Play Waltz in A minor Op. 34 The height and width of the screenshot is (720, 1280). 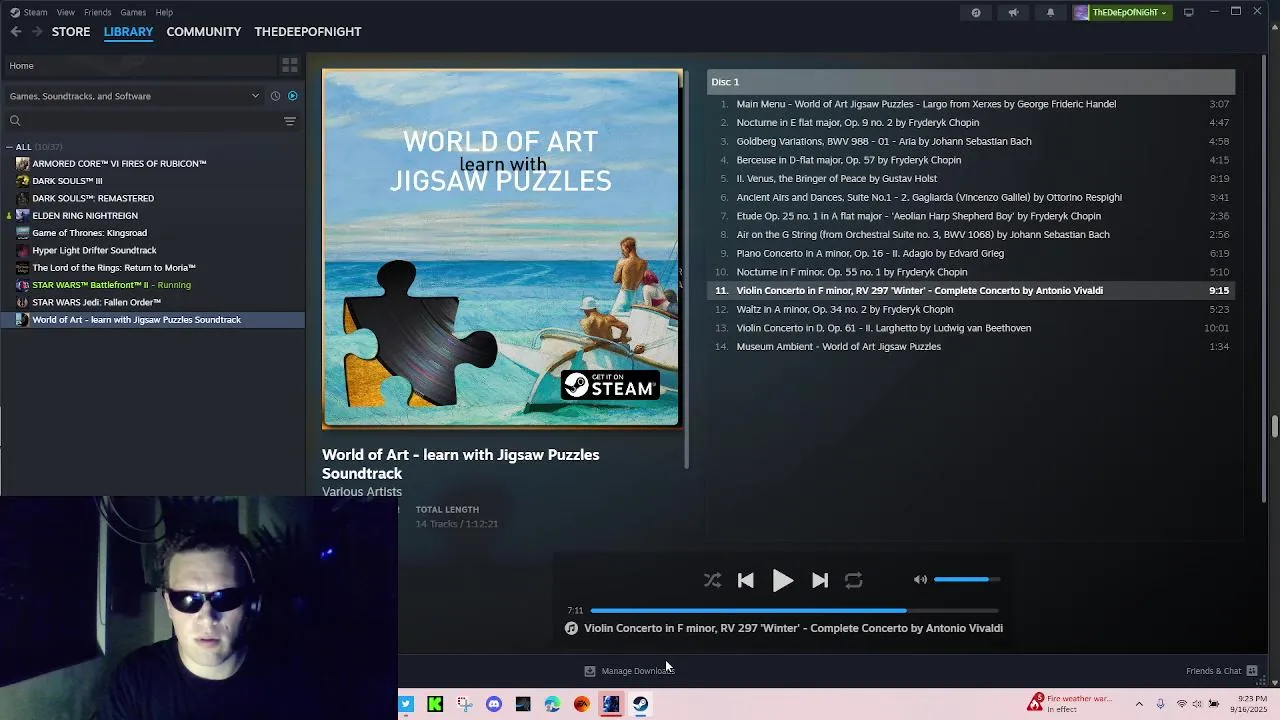point(971,309)
